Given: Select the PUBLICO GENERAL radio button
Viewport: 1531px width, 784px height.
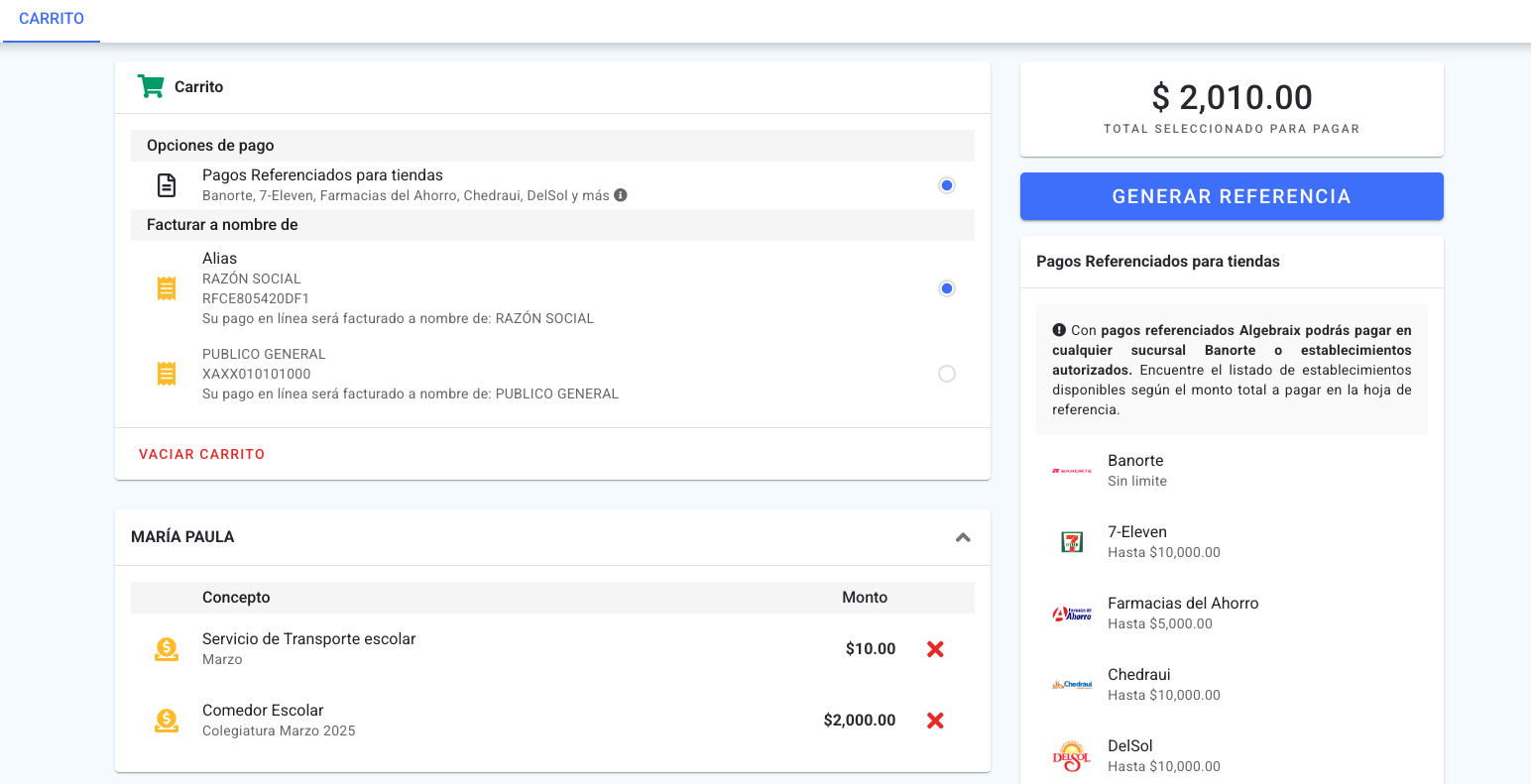Looking at the screenshot, I should [x=947, y=374].
